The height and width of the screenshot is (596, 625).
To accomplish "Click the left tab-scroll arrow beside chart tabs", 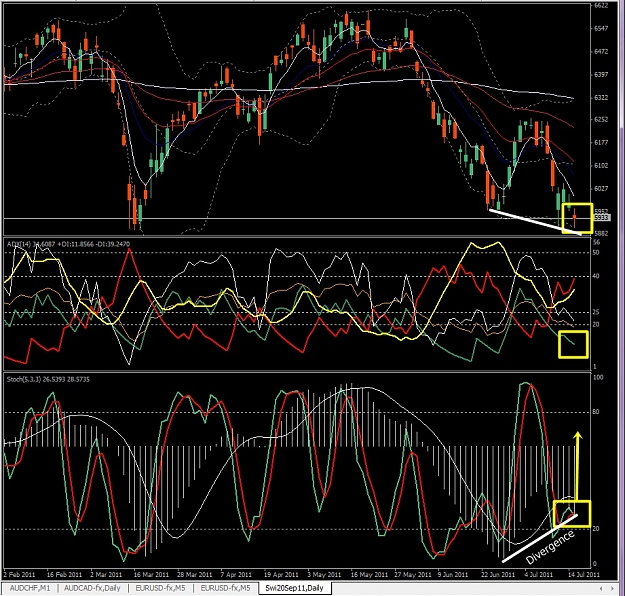I will click(x=601, y=588).
